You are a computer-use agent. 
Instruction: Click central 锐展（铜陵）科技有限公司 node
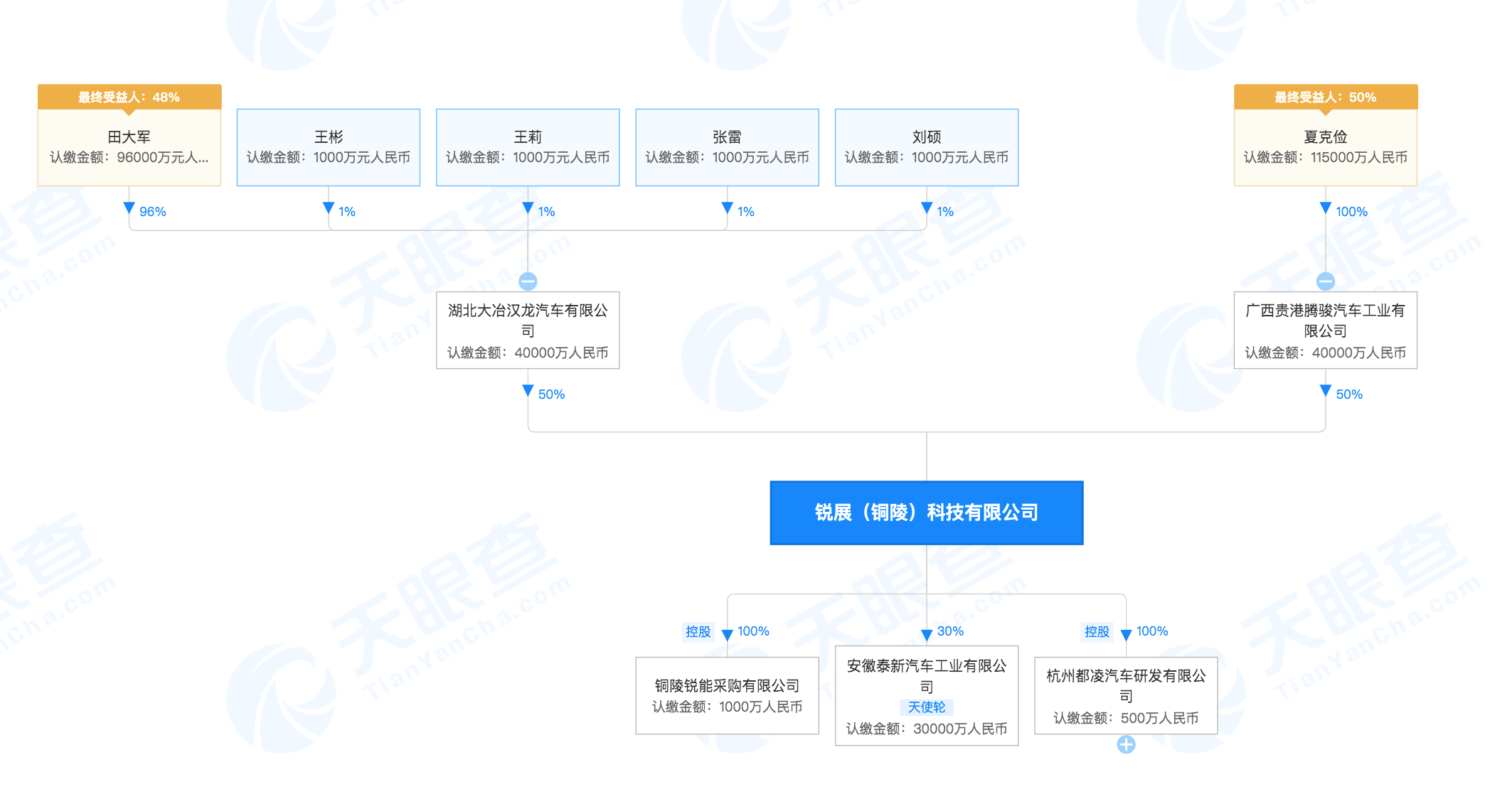click(x=926, y=513)
